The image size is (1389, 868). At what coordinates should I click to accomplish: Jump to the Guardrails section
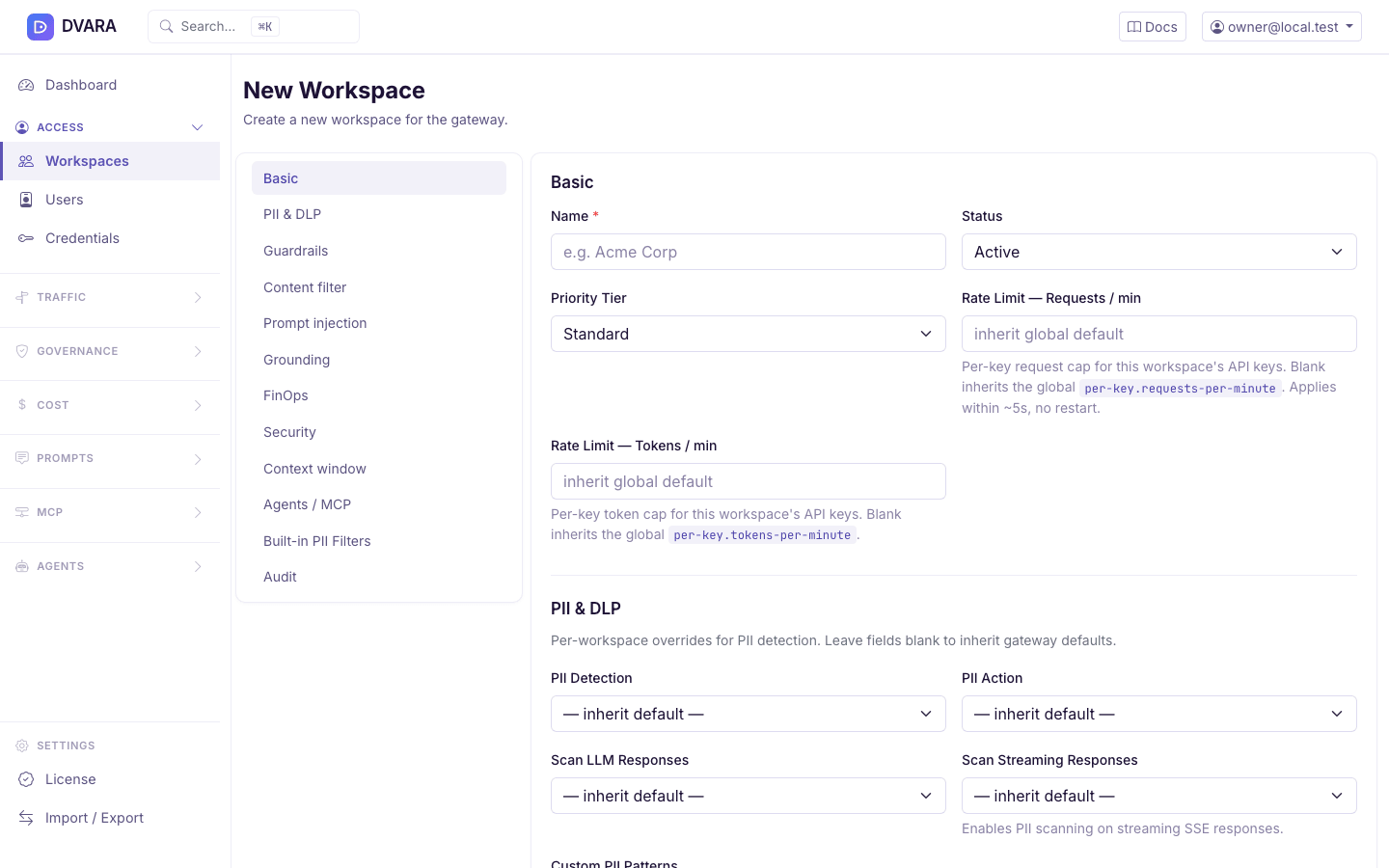(x=378, y=251)
